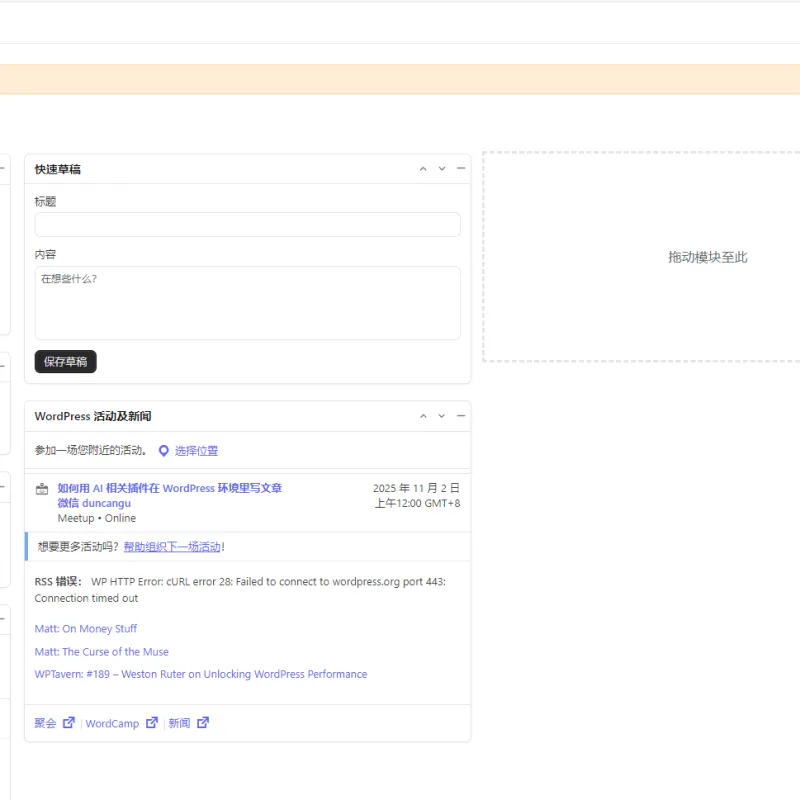Click the 标题 input field
This screenshot has height=800, width=800.
click(247, 224)
